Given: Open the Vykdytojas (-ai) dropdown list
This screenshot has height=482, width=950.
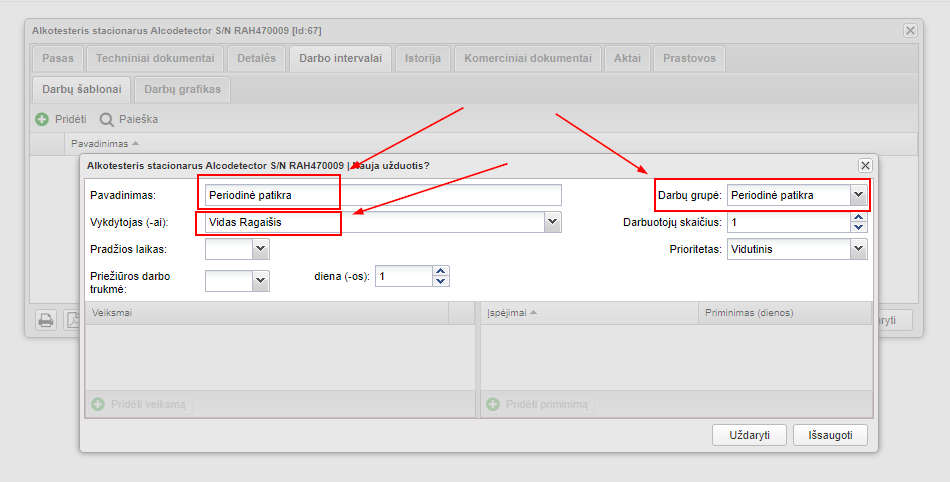Looking at the screenshot, I should click(x=553, y=222).
